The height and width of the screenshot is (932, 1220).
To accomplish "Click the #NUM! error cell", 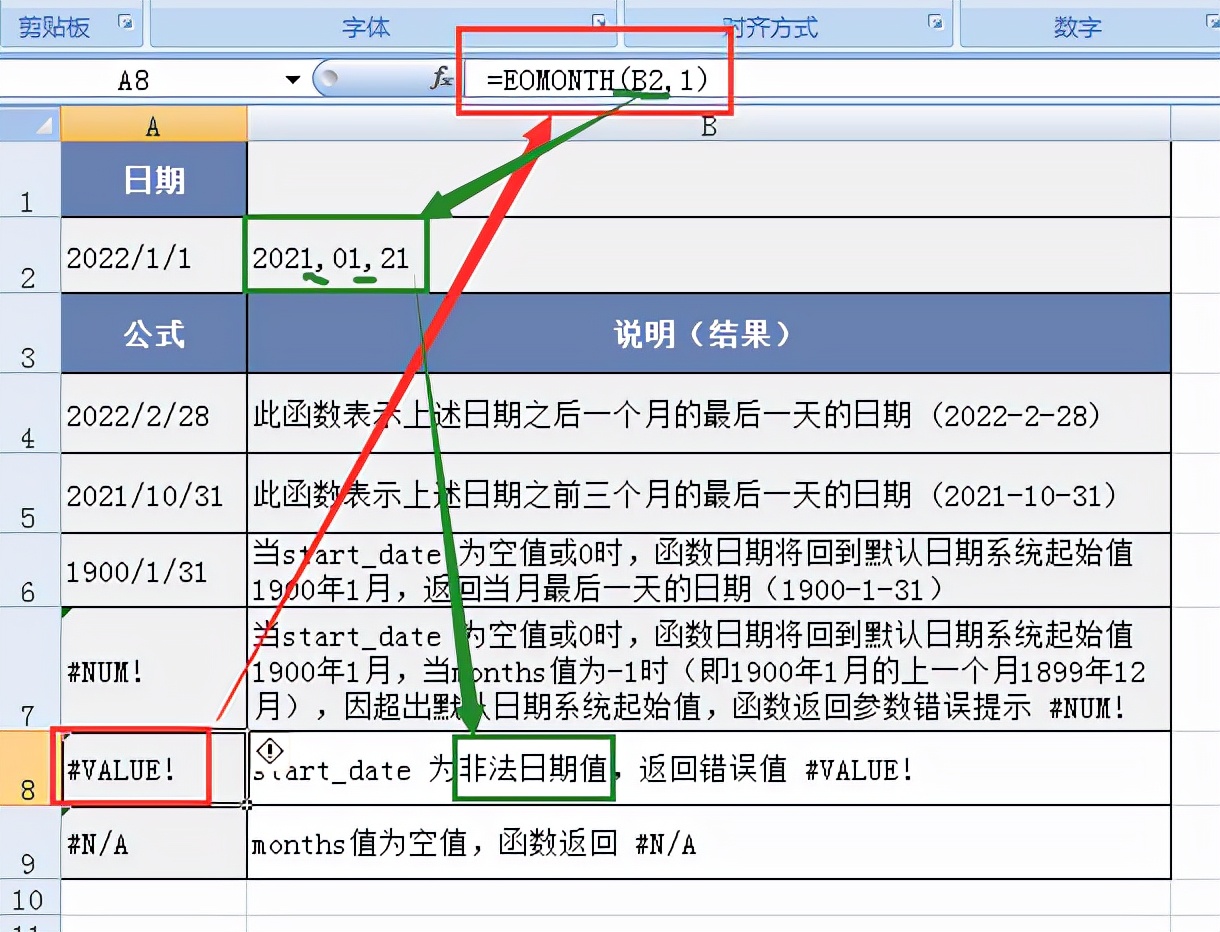I will click(154, 669).
